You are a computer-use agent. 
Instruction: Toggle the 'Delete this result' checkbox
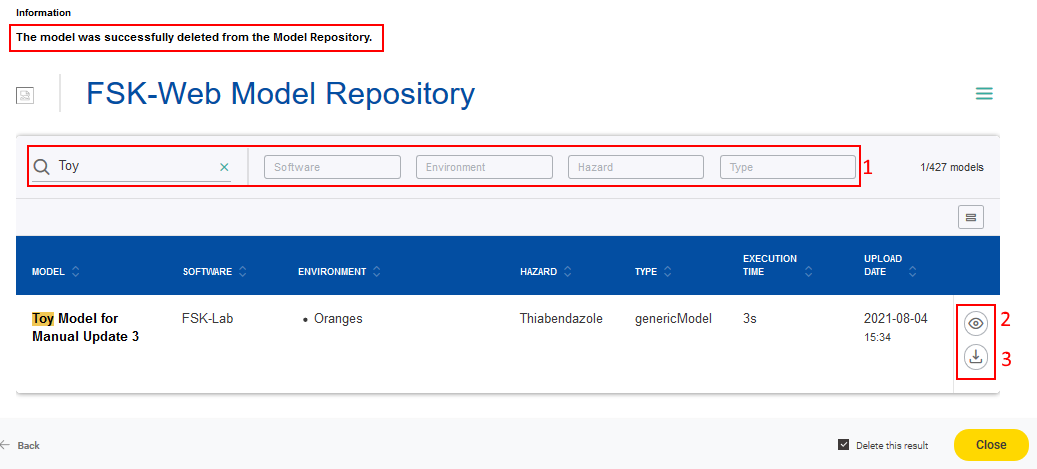[x=844, y=445]
